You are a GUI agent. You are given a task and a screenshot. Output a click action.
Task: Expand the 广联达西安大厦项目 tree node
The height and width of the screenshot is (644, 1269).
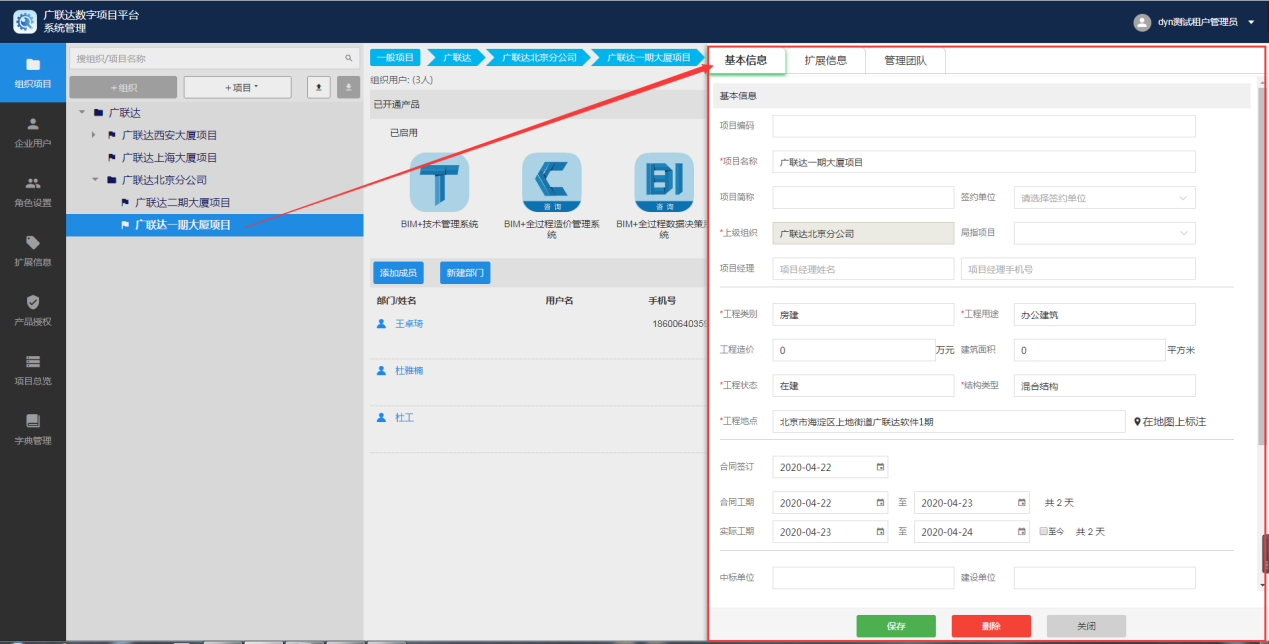click(94, 135)
